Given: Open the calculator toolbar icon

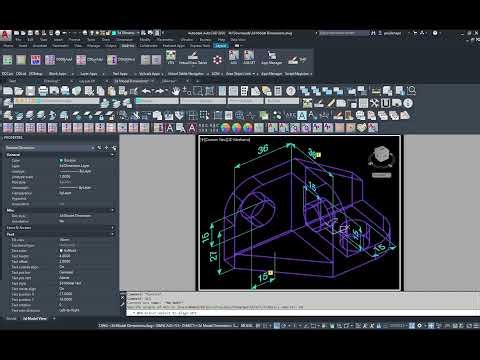Looking at the screenshot, I should (x=278, y=91).
